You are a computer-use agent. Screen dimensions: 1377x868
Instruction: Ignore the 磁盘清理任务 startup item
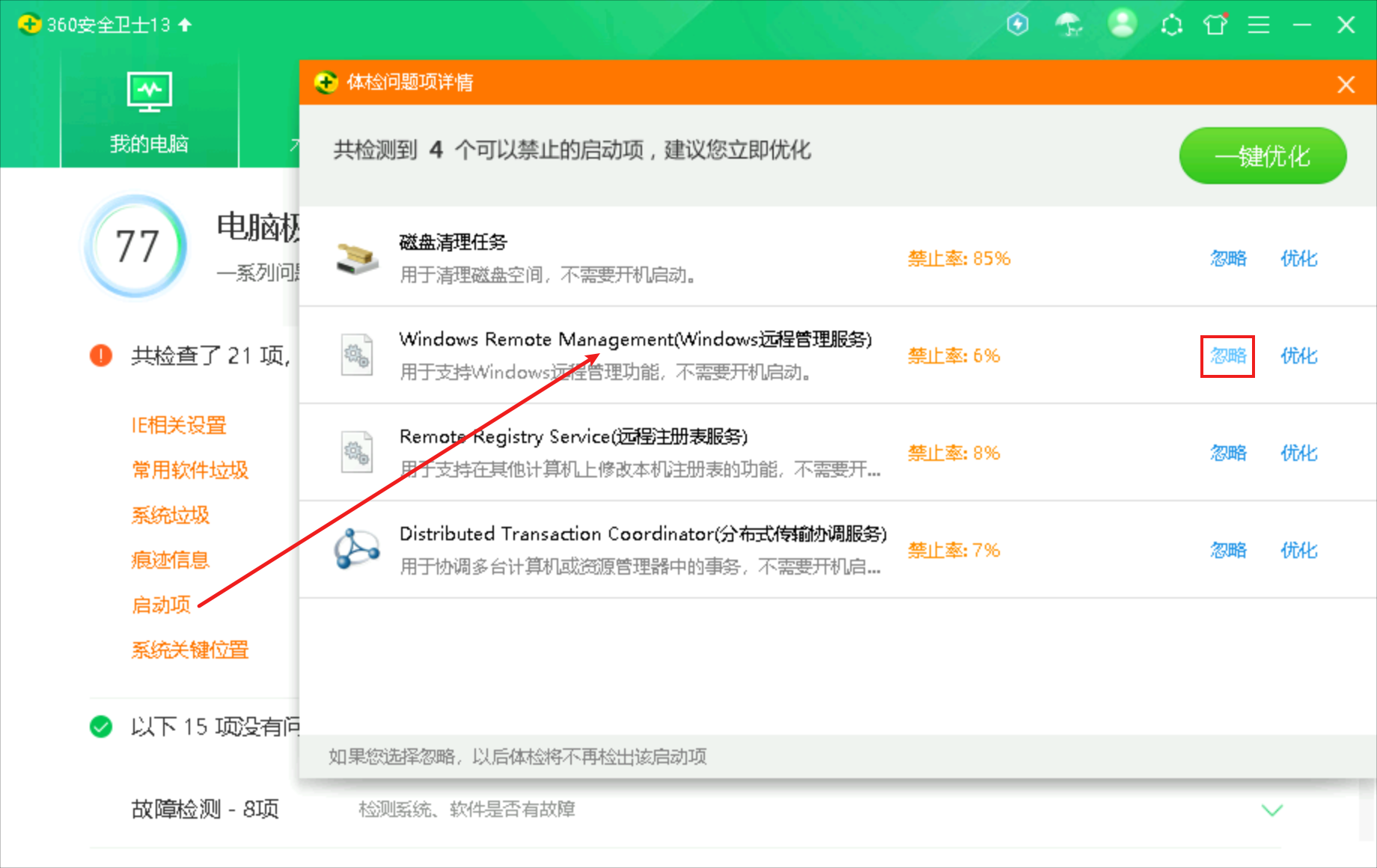click(1228, 258)
